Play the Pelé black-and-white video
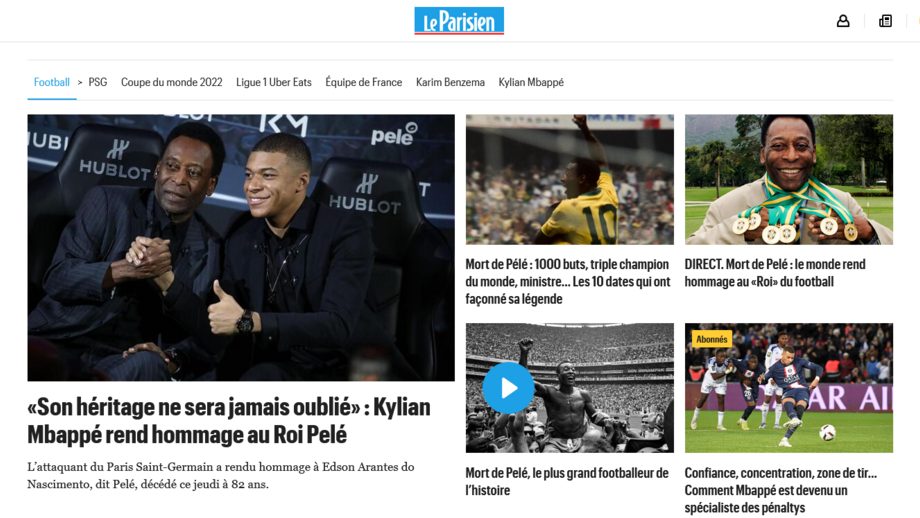 click(508, 388)
